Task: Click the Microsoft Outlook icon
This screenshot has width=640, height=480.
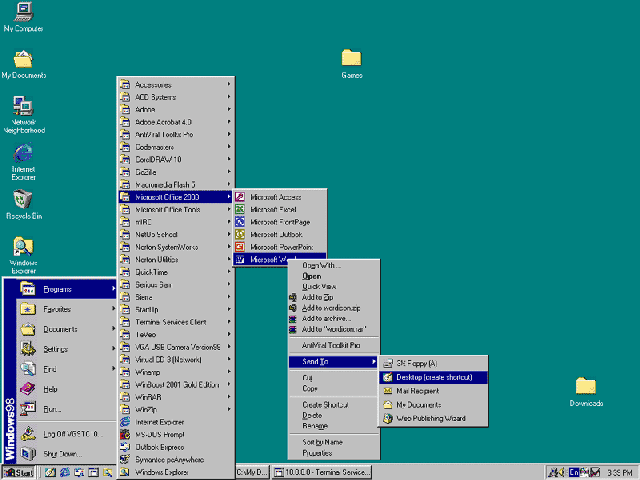Action: click(x=240, y=234)
